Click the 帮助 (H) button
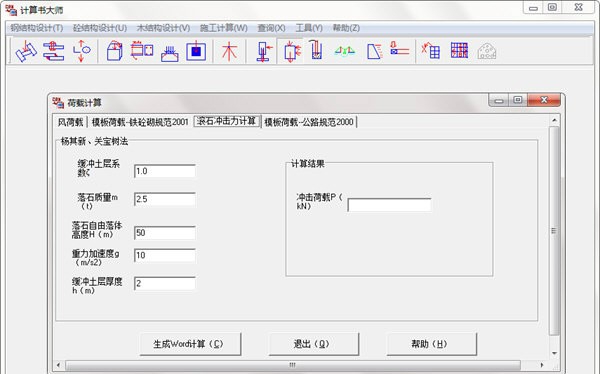600x374 pixels. click(432, 344)
